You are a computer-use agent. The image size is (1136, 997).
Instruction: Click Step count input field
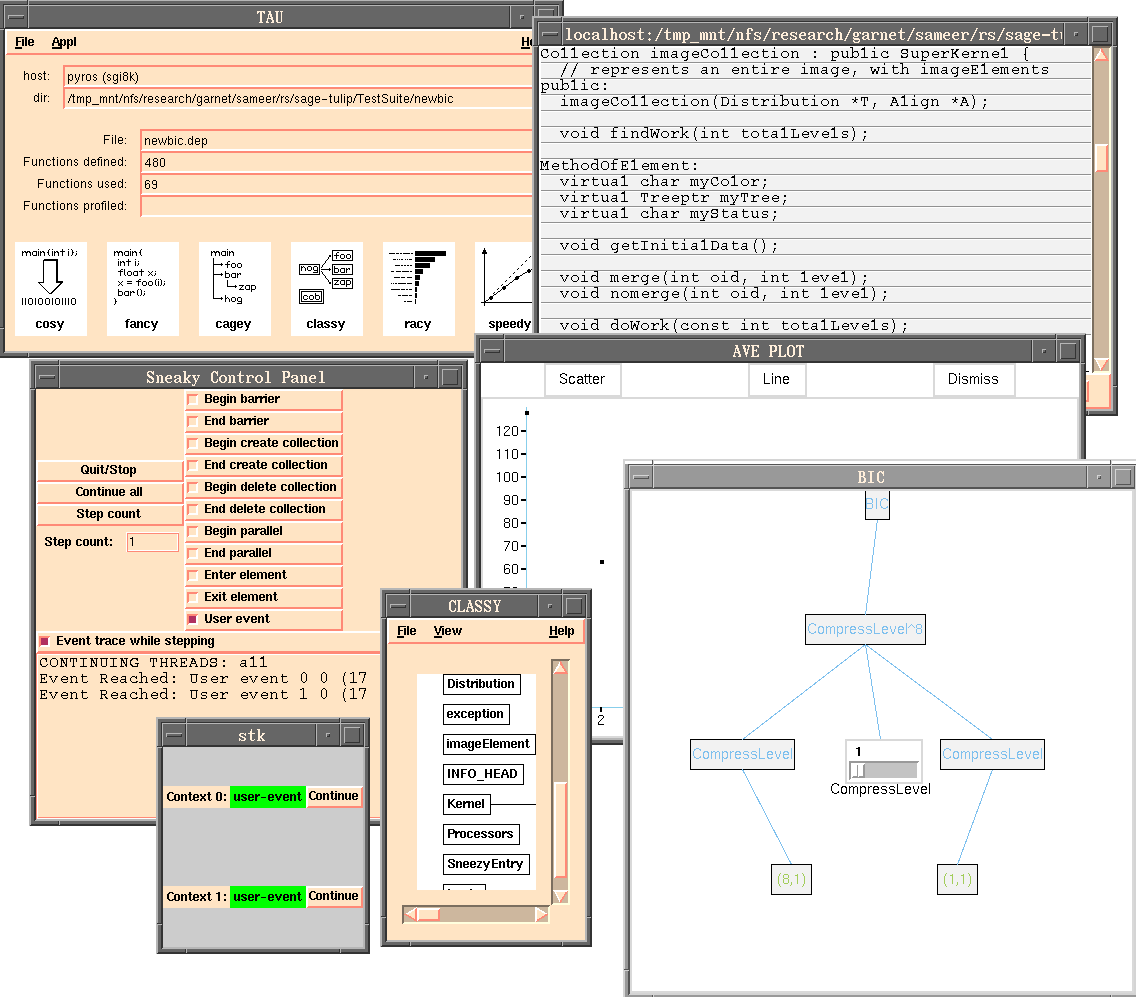click(153, 542)
